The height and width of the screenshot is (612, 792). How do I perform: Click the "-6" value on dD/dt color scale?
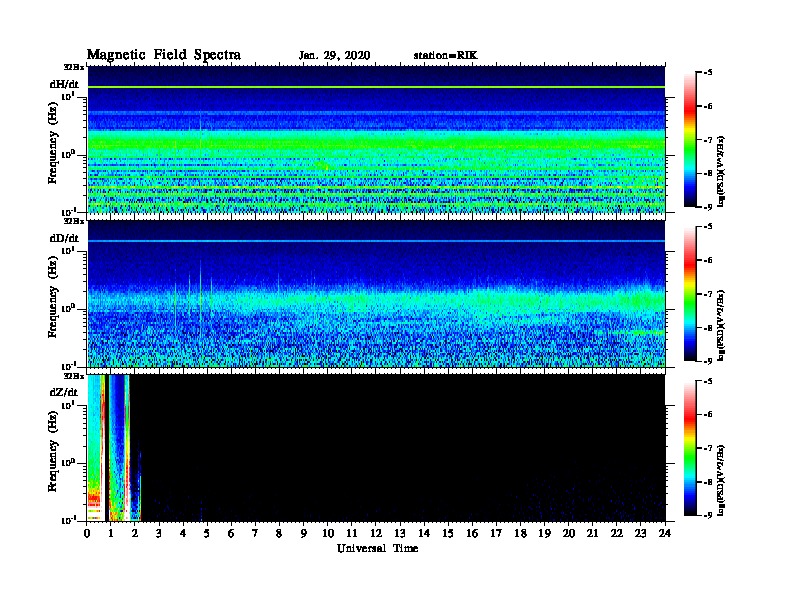(x=708, y=261)
